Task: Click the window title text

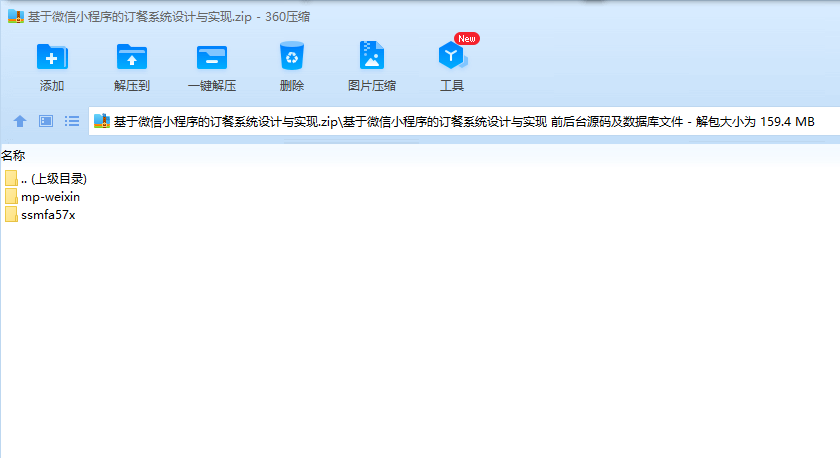Action: click(169, 17)
